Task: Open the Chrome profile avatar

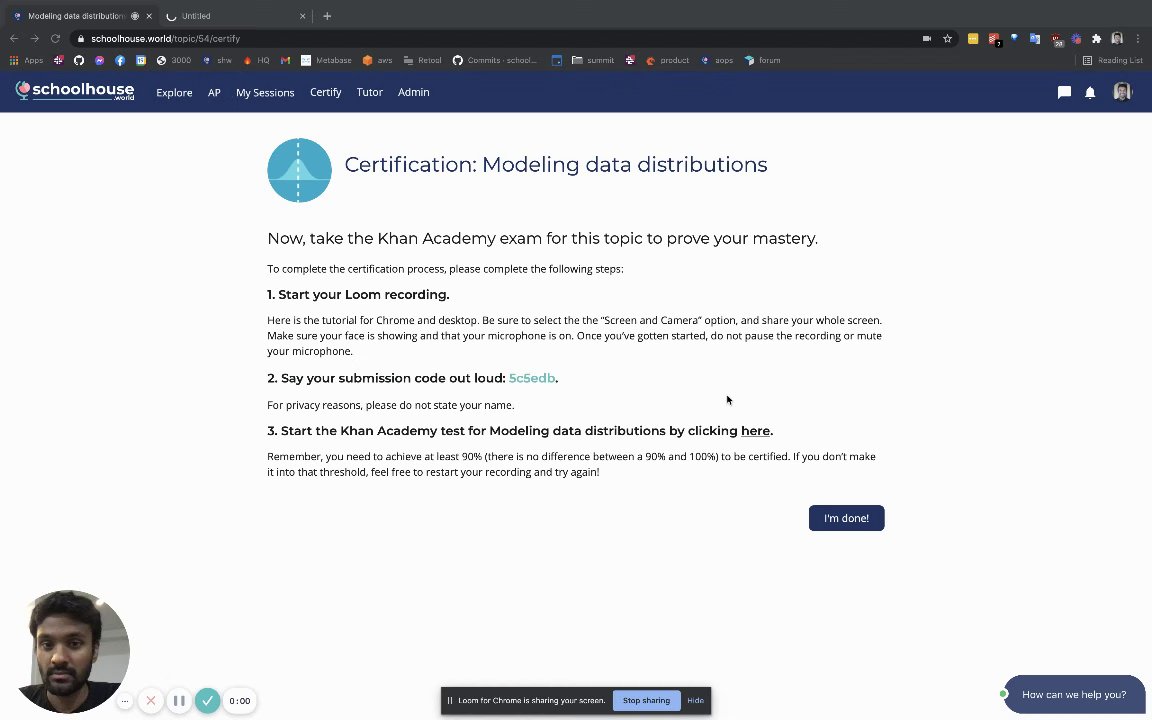Action: point(1117,38)
